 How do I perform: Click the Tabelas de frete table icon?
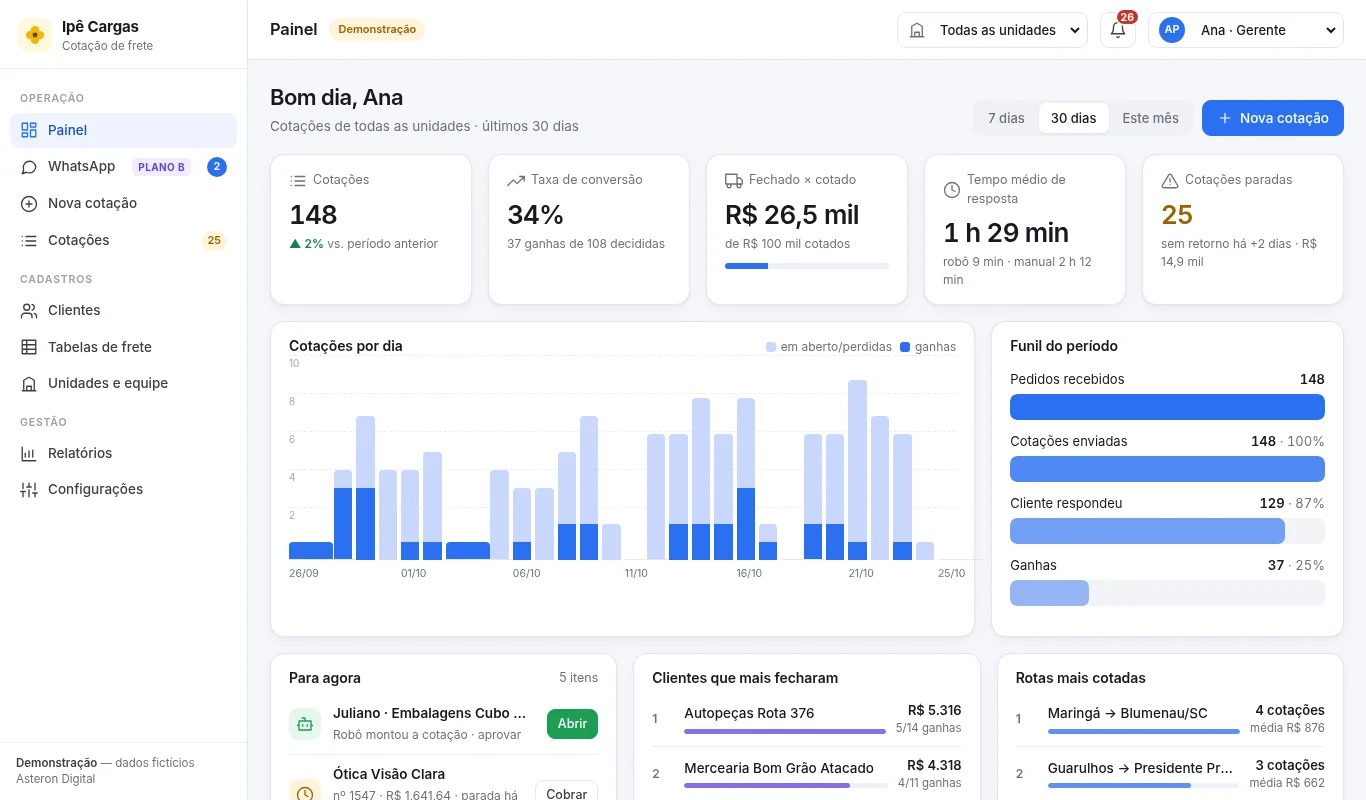[x=29, y=347]
